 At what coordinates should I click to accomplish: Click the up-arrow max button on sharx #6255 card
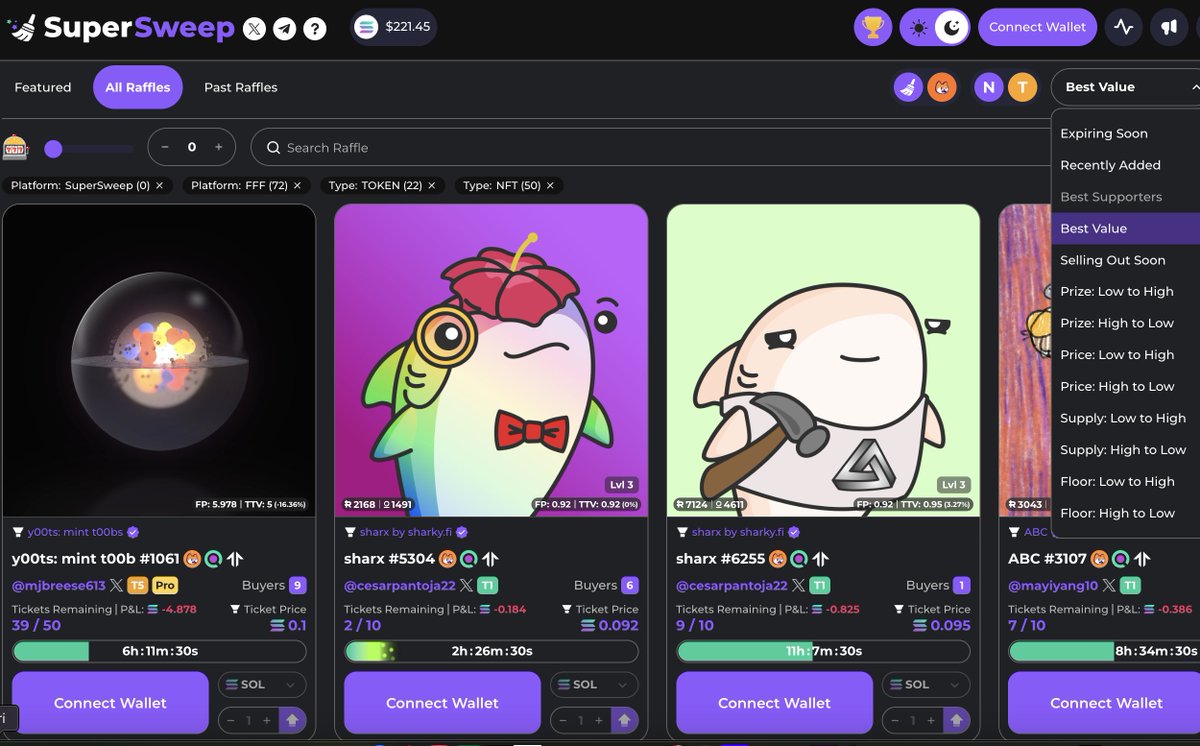(x=957, y=719)
